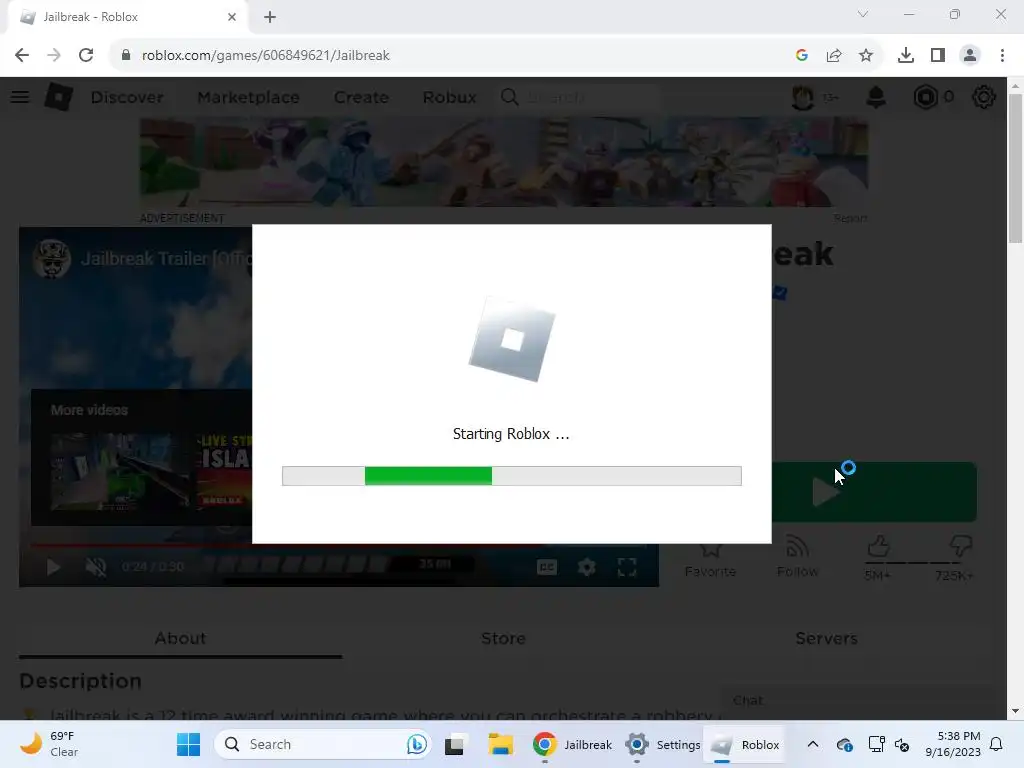The width and height of the screenshot is (1024, 768).
Task: Expand the Chrome tab search chevron
Action: coord(863,14)
